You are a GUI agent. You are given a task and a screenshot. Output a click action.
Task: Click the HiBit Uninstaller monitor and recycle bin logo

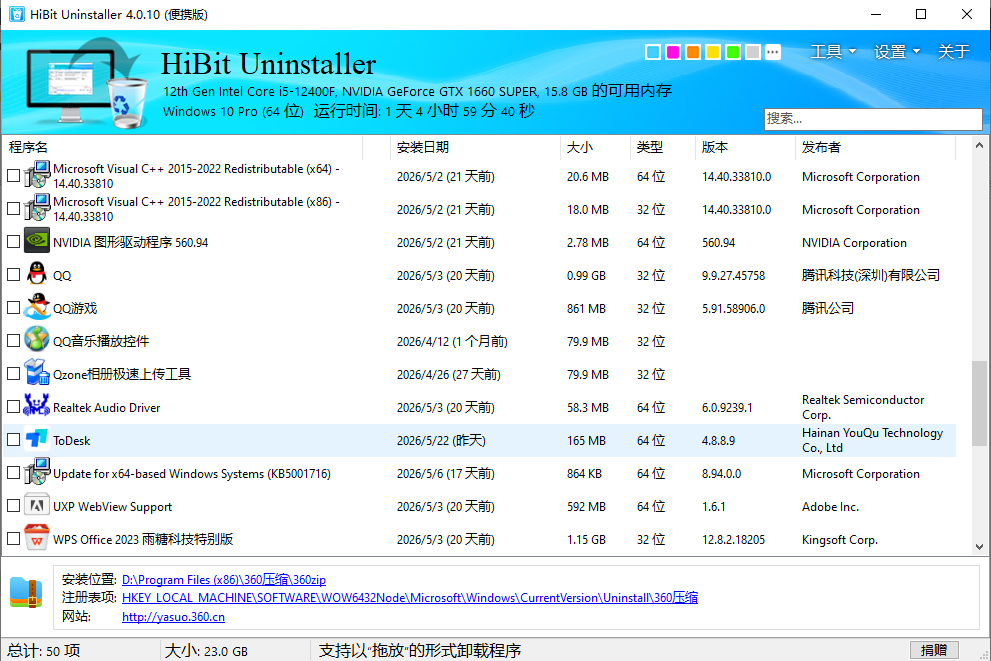[87, 82]
